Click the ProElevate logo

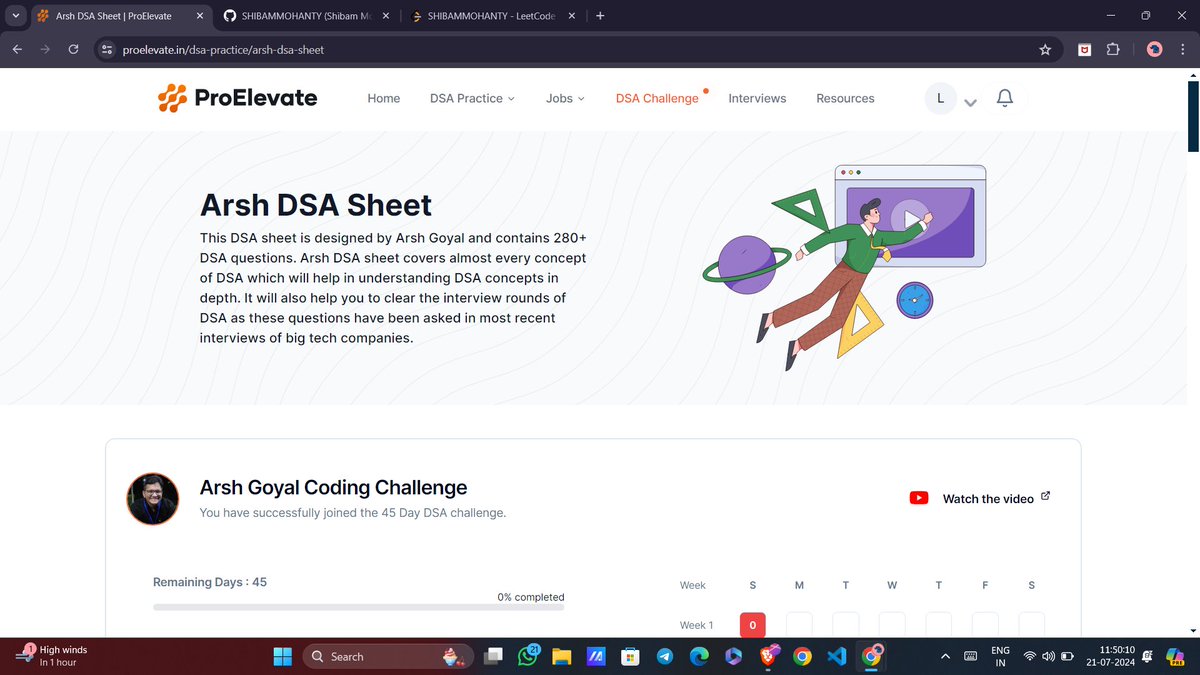click(238, 98)
